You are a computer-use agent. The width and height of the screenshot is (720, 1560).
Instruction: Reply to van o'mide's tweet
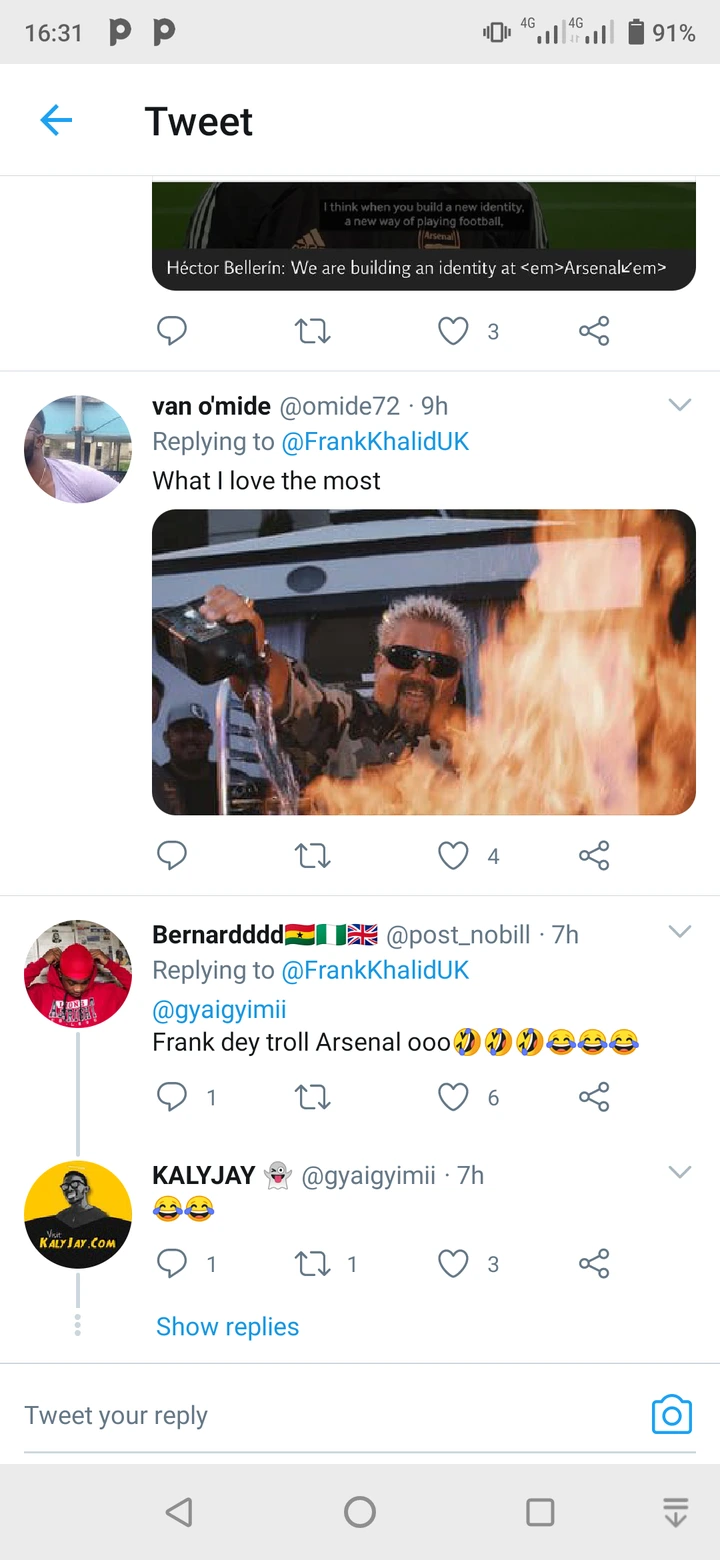coord(172,856)
